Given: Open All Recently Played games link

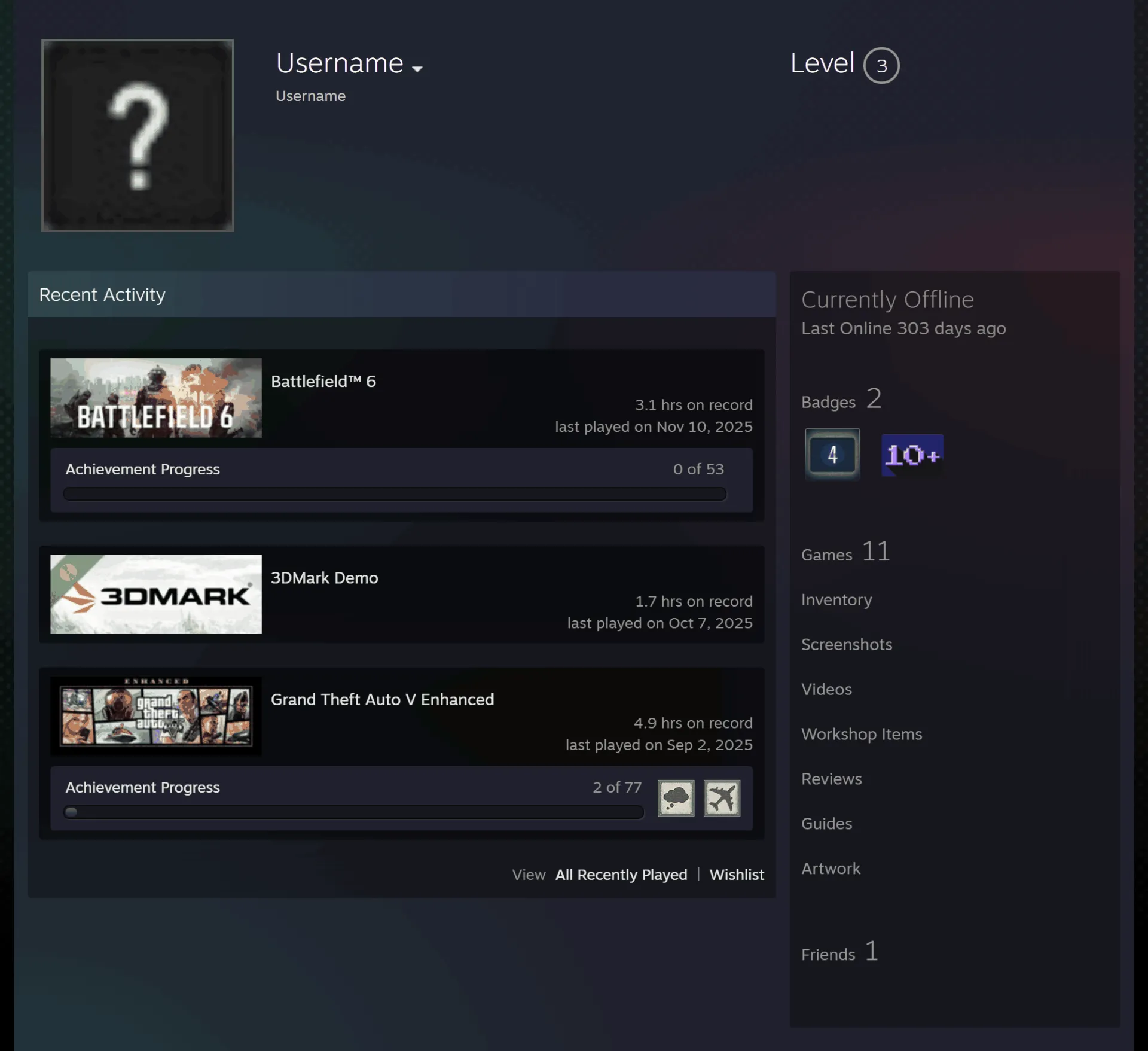Looking at the screenshot, I should (621, 875).
